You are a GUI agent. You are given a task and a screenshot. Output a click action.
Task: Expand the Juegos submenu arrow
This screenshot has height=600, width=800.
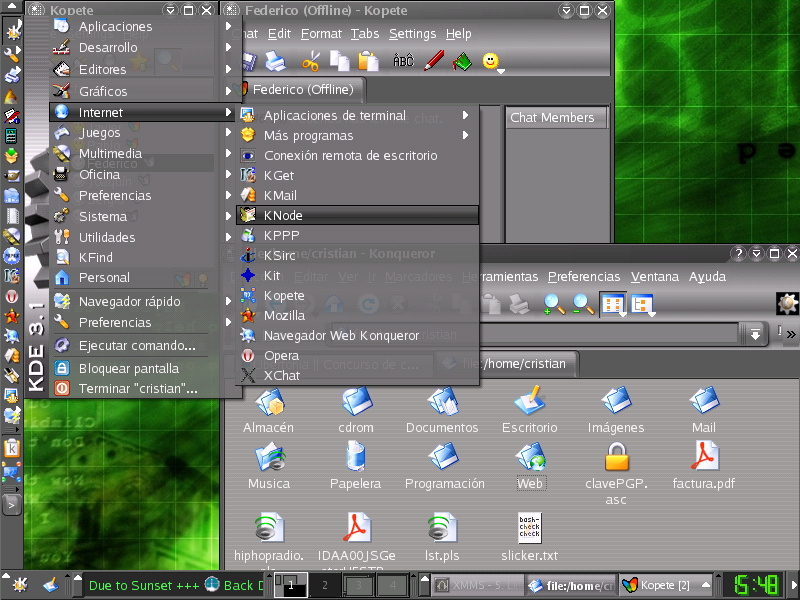[228, 133]
